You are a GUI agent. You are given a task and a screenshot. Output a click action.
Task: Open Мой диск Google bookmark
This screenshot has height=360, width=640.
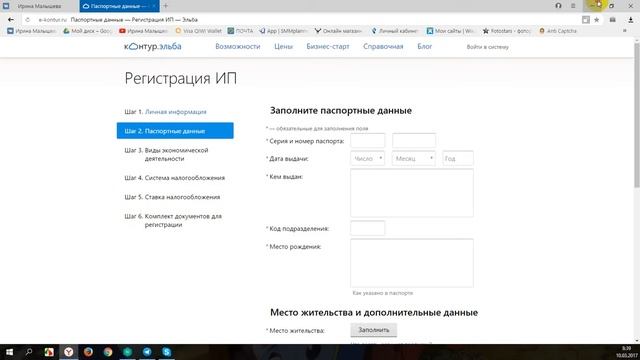tap(87, 31)
